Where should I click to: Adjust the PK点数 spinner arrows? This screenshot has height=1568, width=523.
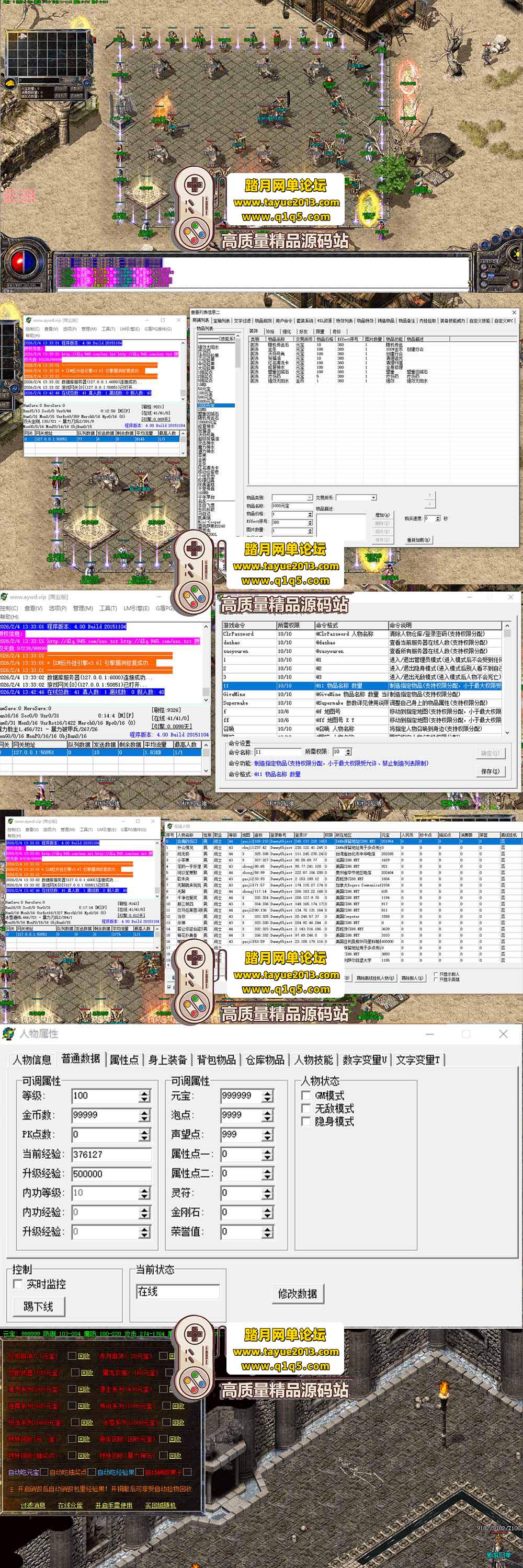click(x=144, y=1135)
